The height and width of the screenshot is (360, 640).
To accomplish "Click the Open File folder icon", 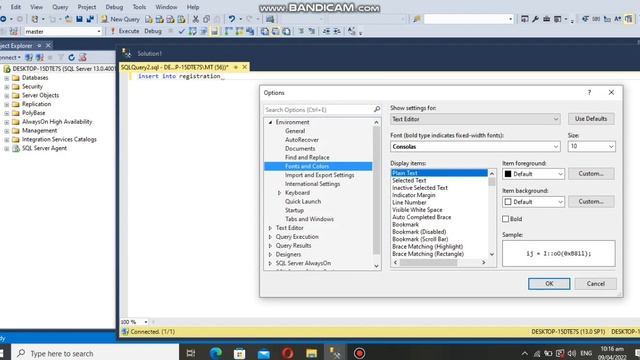I will (69, 19).
